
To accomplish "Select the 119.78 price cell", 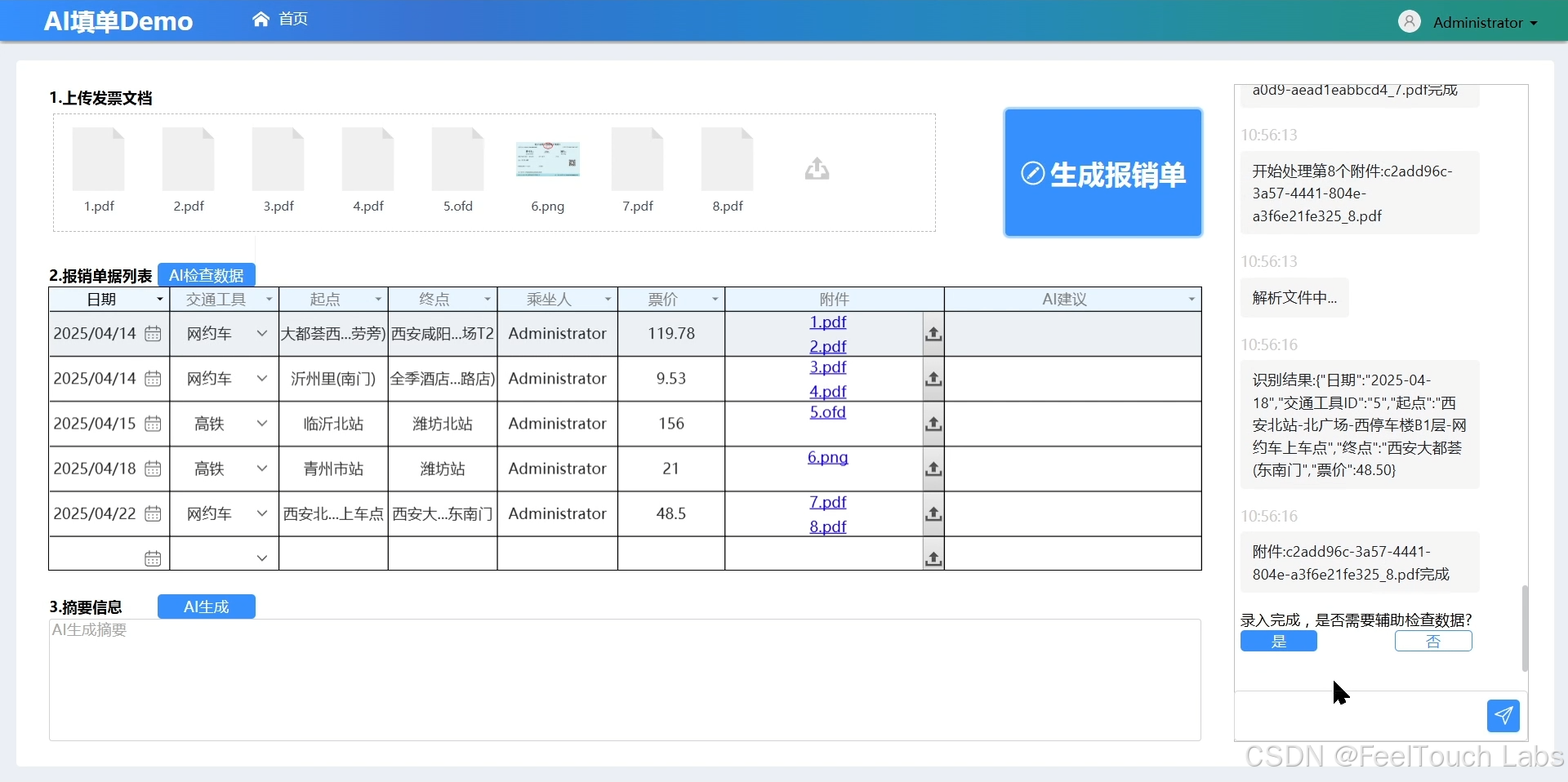I will coord(671,334).
